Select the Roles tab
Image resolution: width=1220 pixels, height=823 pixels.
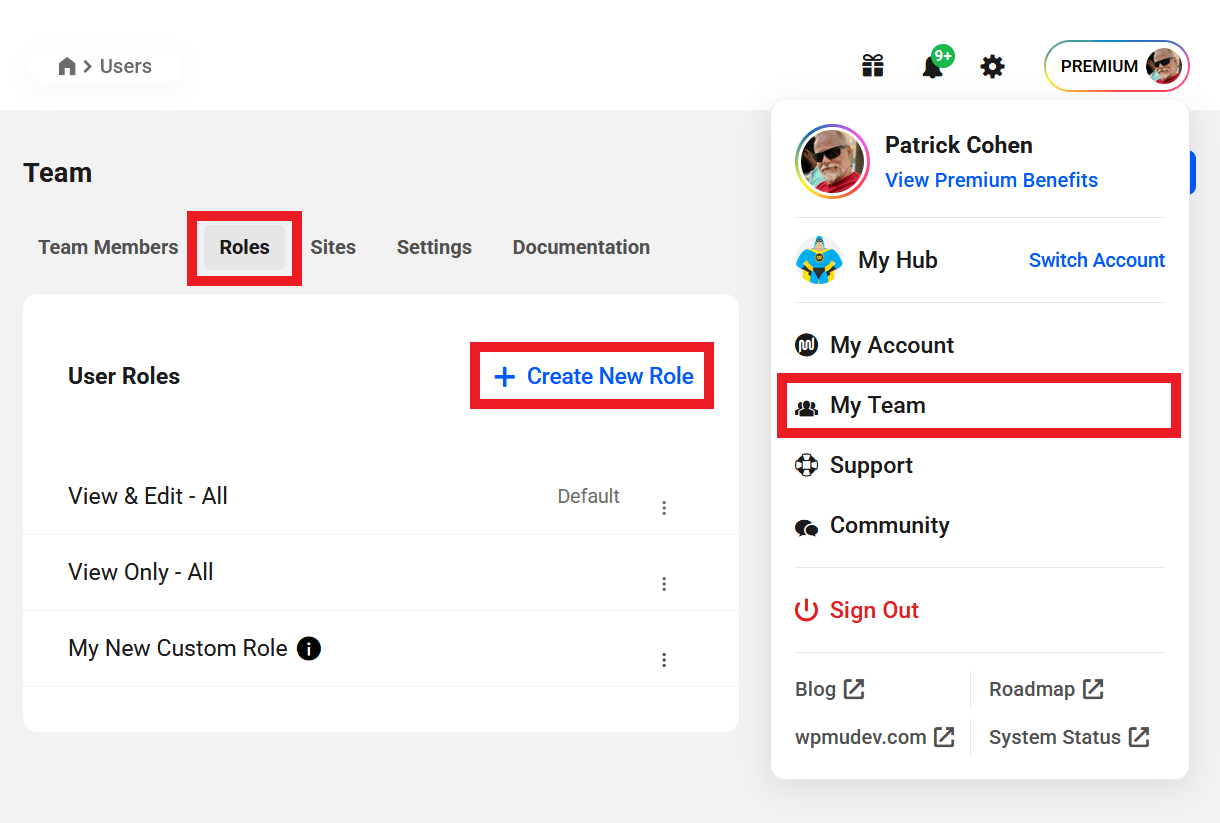coord(245,247)
